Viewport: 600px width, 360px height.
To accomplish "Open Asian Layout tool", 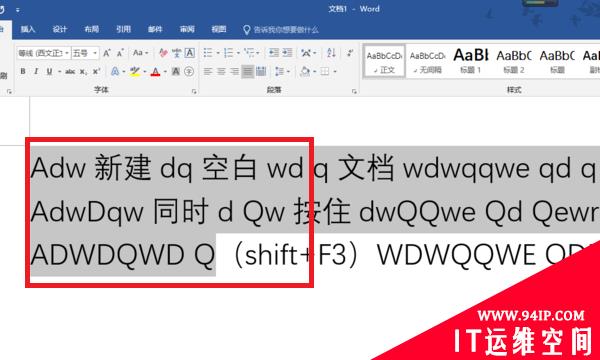I will point(306,53).
